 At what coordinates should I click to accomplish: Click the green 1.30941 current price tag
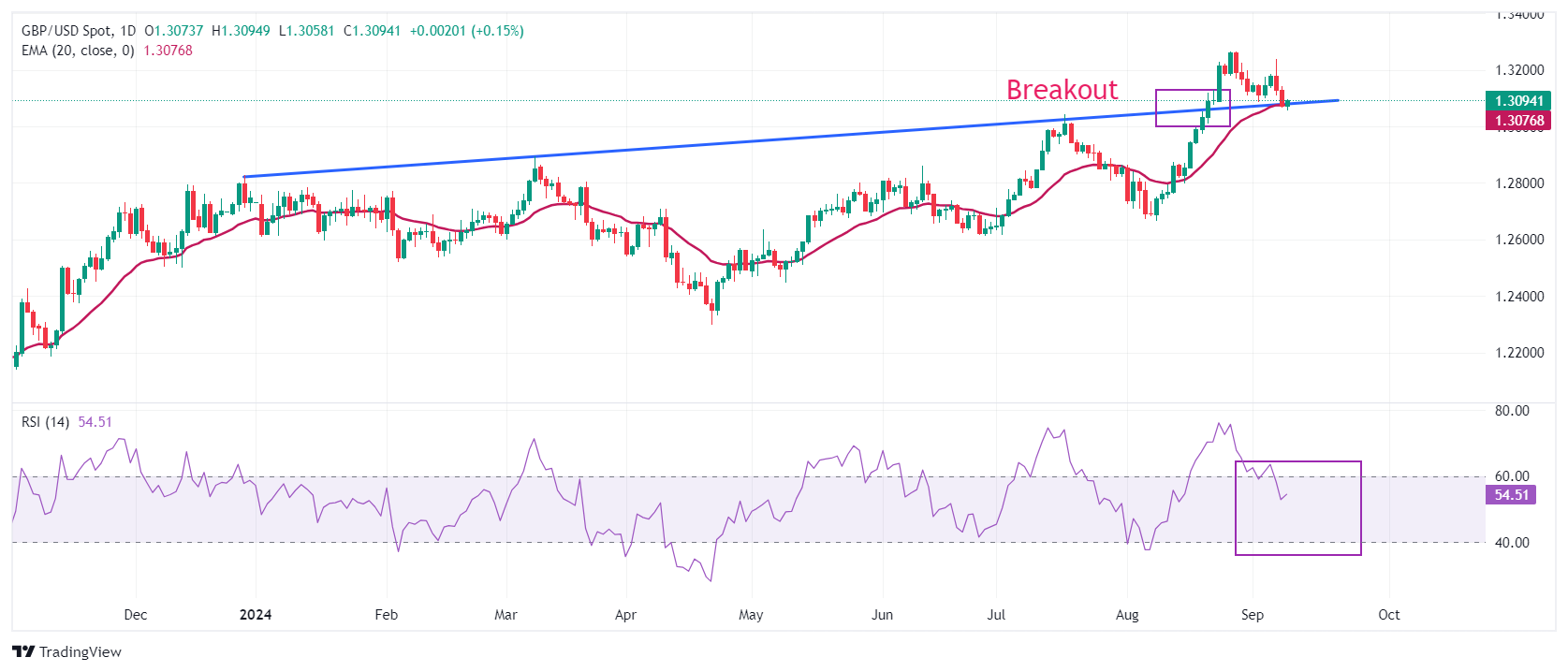1517,101
